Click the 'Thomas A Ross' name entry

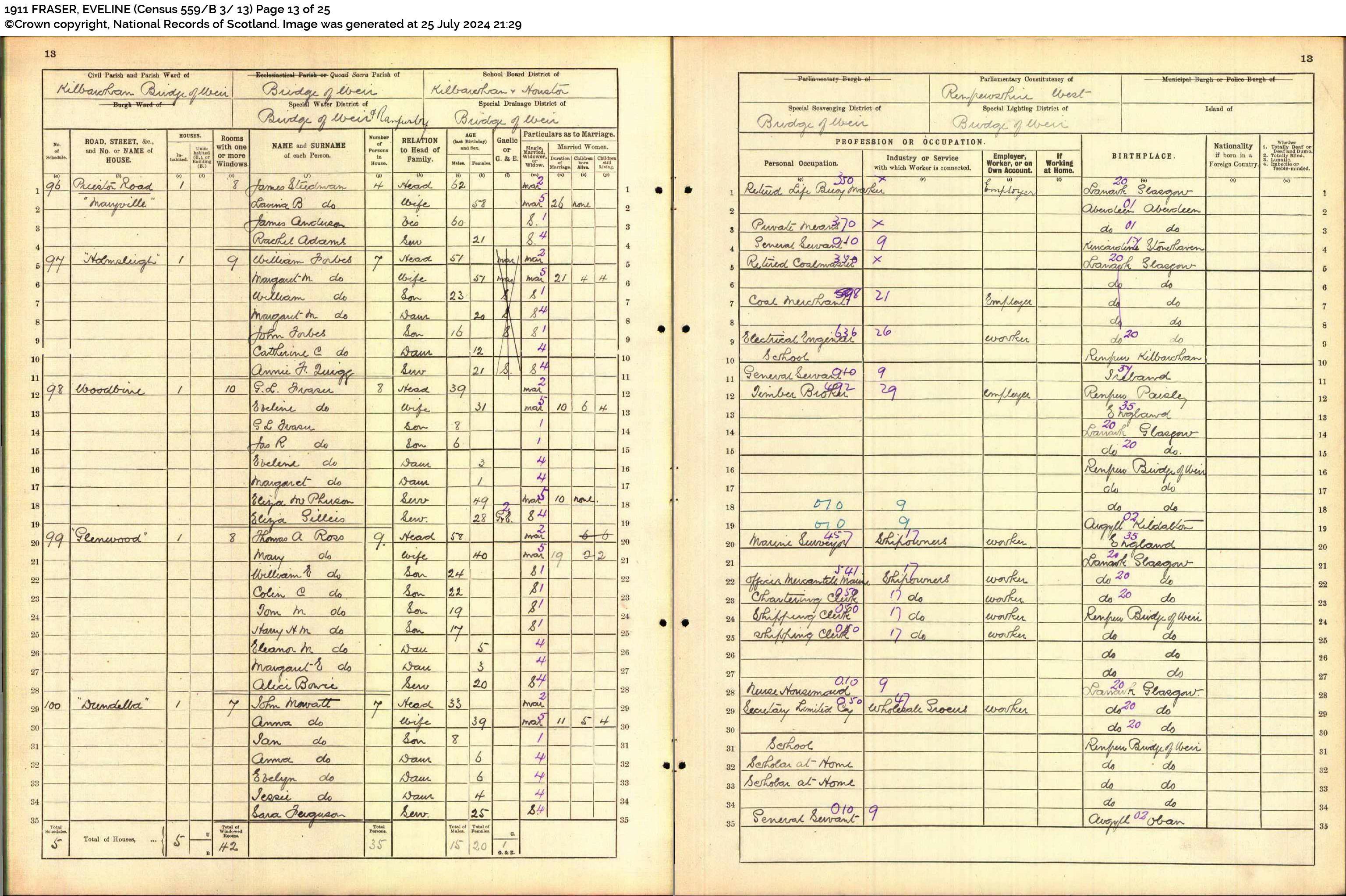(298, 537)
